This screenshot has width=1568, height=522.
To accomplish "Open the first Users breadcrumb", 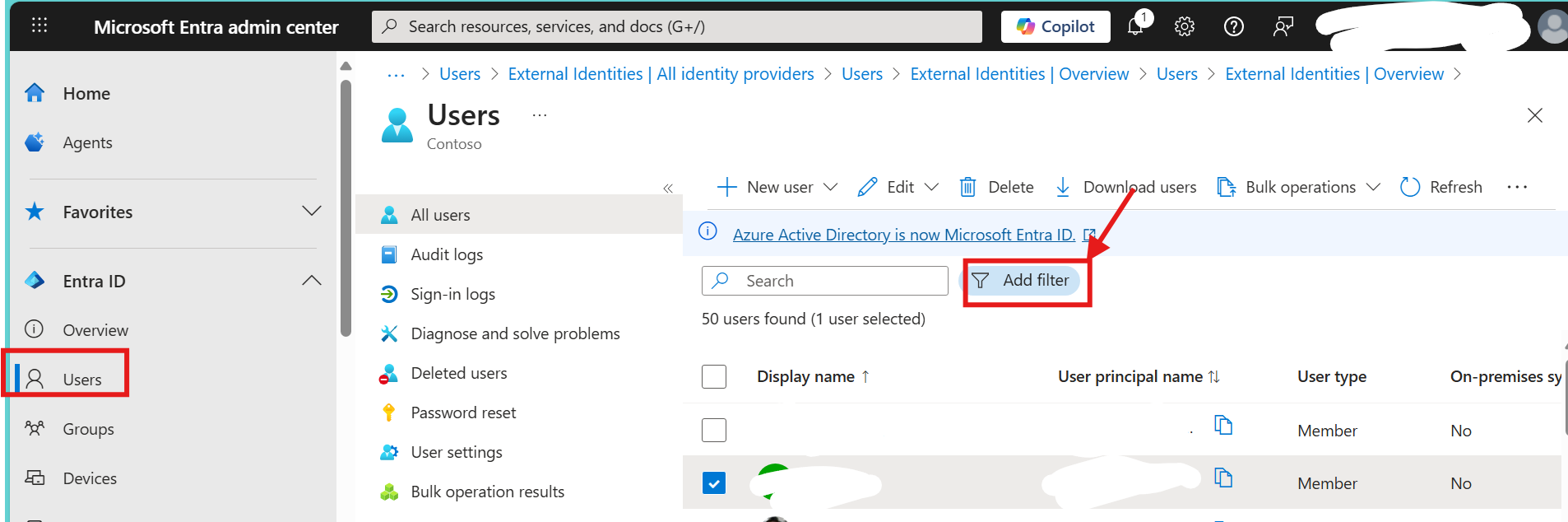I will 460,74.
